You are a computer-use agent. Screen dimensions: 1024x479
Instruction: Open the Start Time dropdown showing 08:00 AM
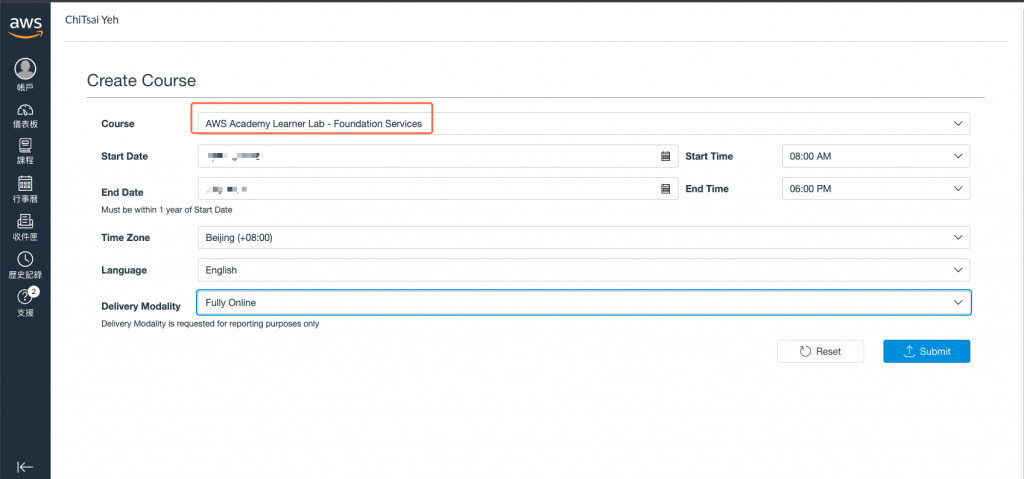[876, 156]
